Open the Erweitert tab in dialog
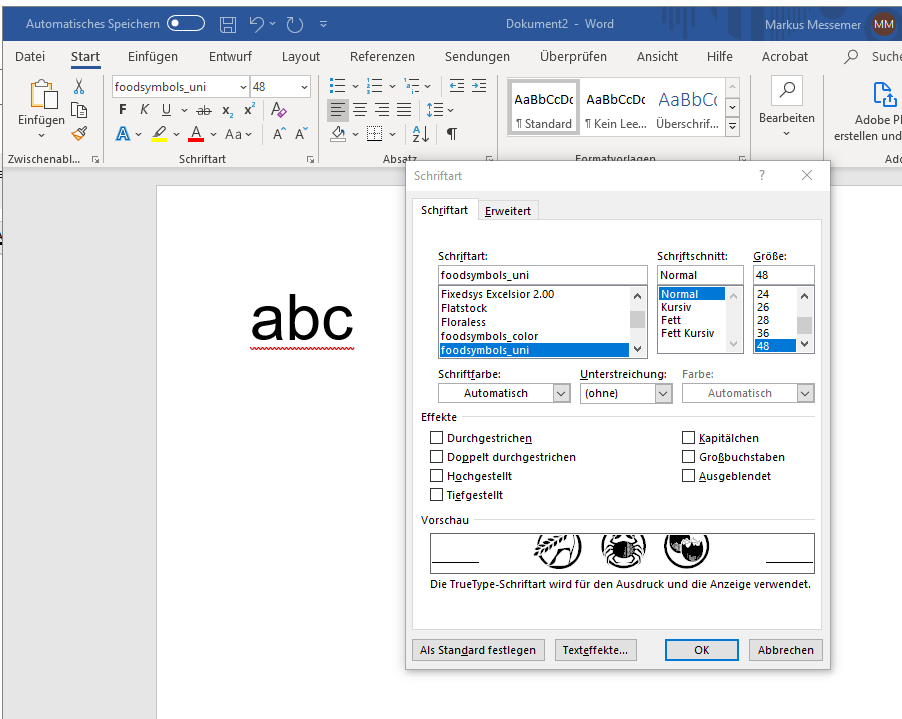Screen dimensions: 902x719 (x=507, y=211)
